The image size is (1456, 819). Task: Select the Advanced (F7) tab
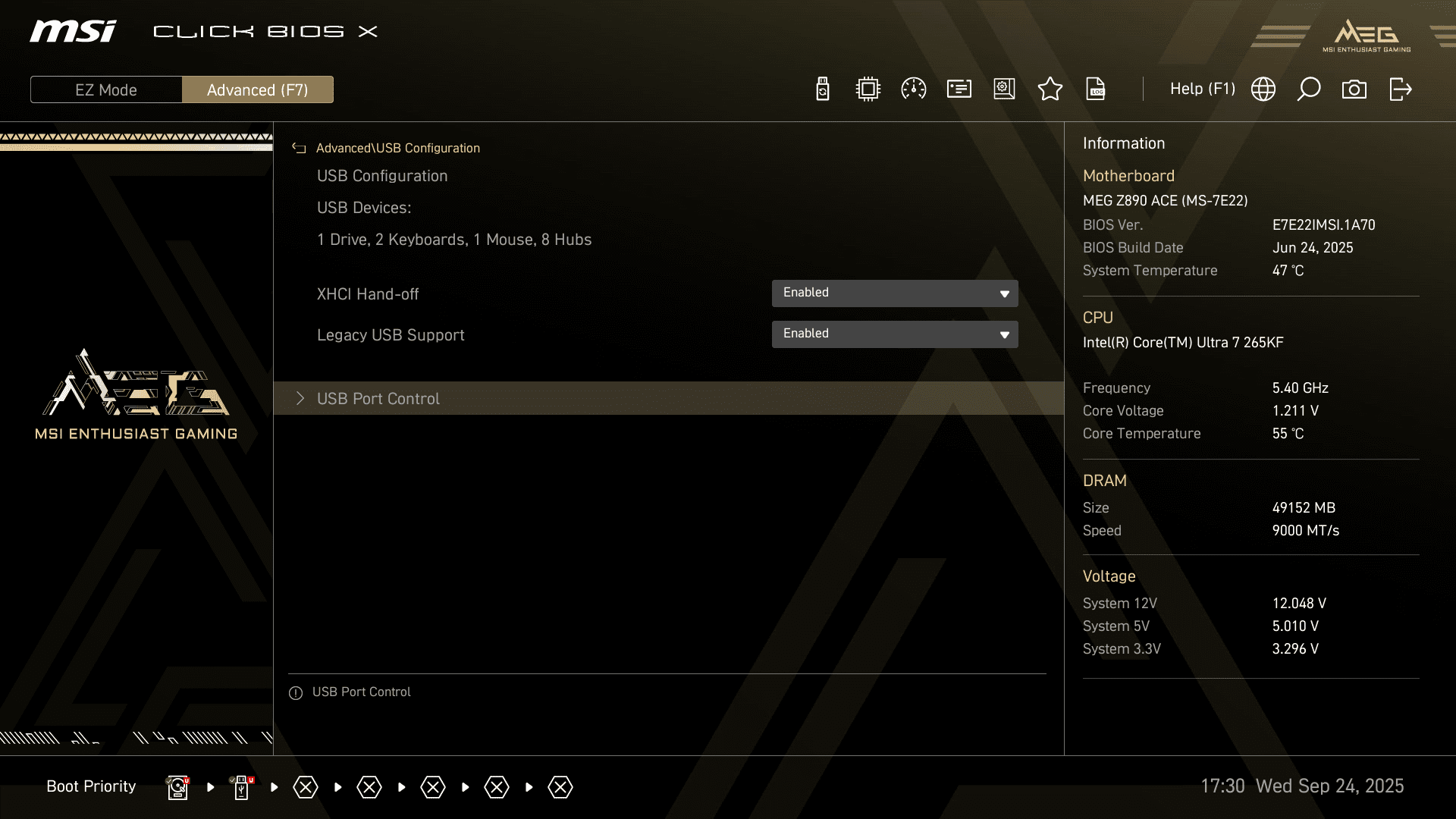click(x=257, y=89)
